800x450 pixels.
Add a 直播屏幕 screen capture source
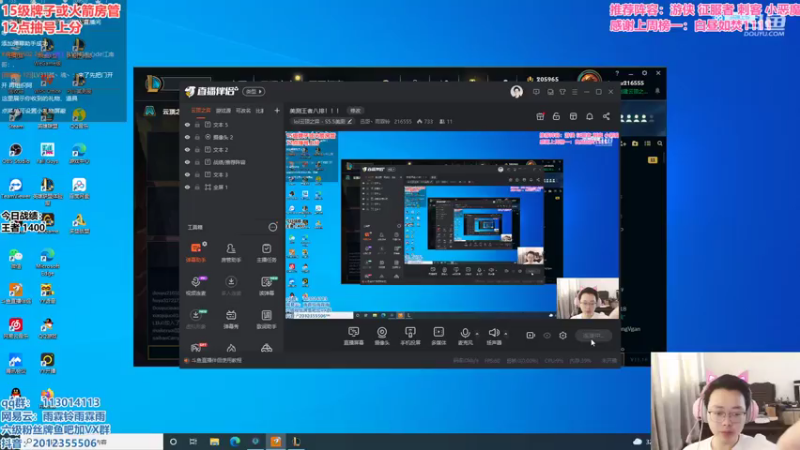[x=354, y=336]
